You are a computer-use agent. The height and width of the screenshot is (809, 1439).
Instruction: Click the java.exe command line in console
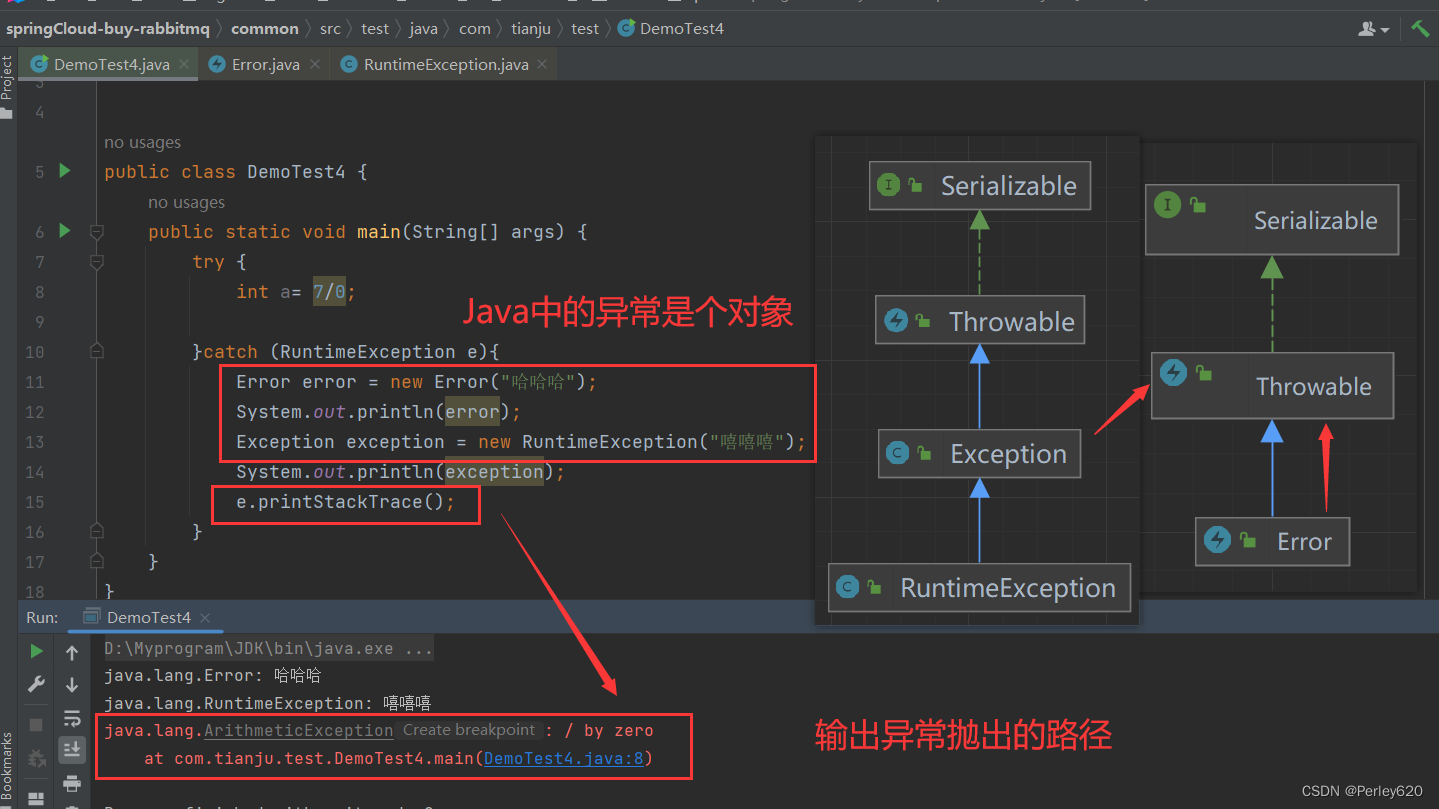pos(268,648)
